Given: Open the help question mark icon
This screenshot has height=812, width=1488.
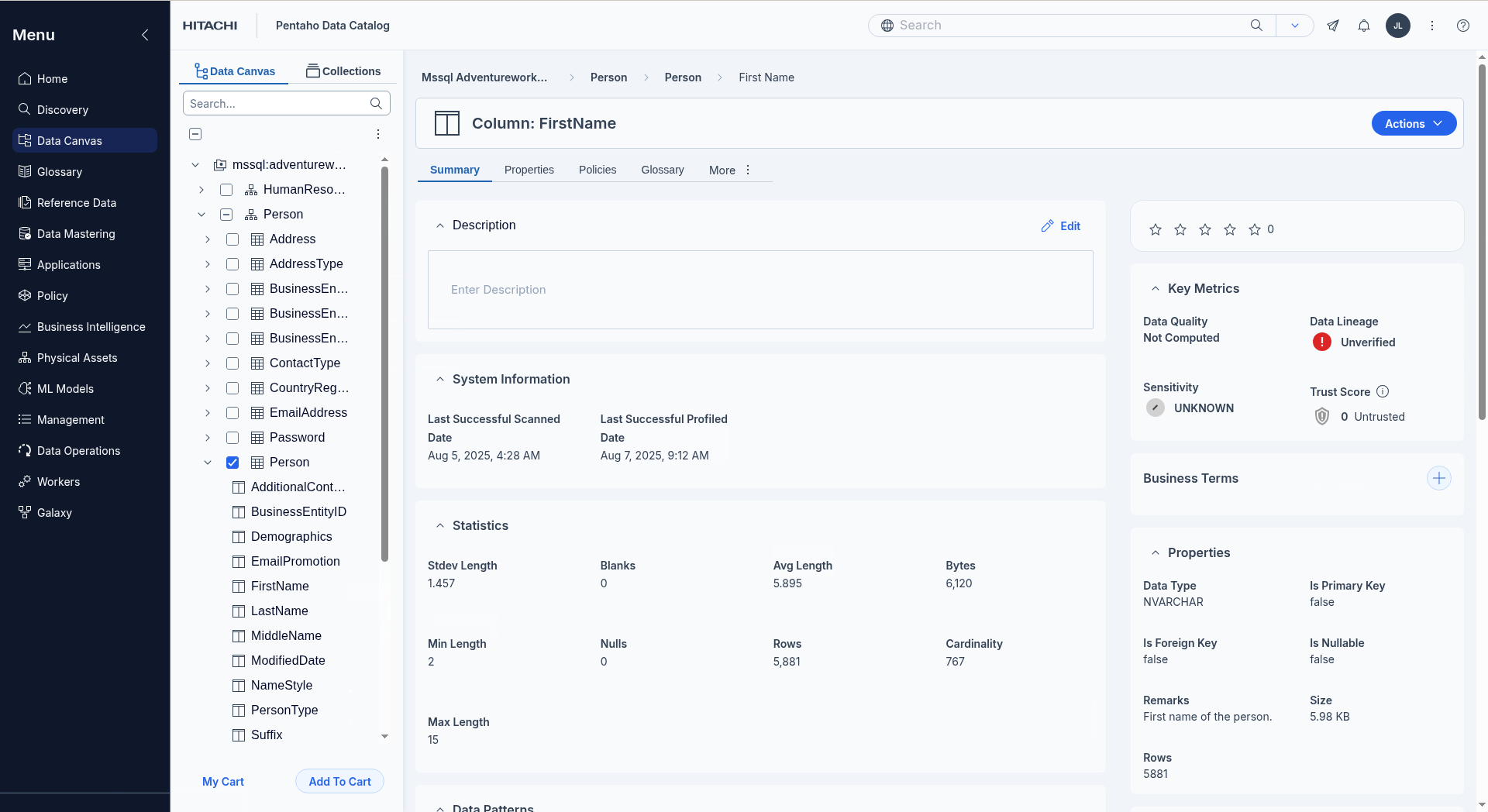Looking at the screenshot, I should [x=1462, y=26].
